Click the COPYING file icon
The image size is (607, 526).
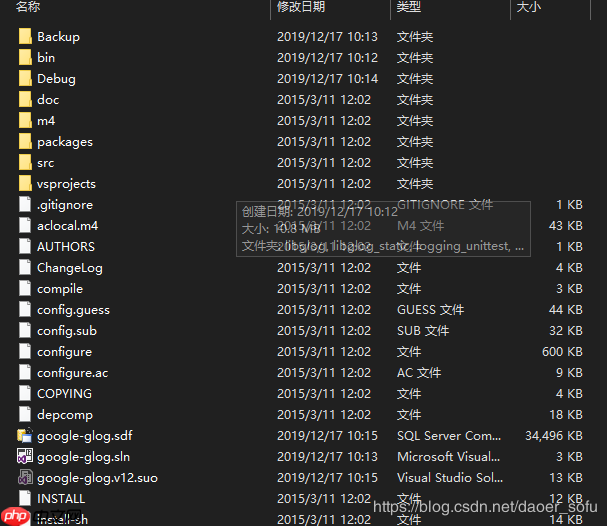coord(25,393)
